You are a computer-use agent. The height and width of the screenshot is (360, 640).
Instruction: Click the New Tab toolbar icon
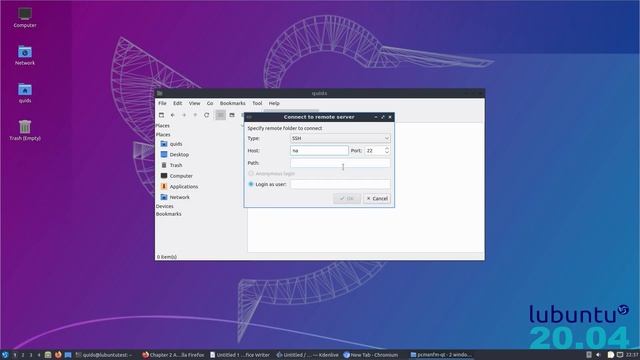(161, 115)
